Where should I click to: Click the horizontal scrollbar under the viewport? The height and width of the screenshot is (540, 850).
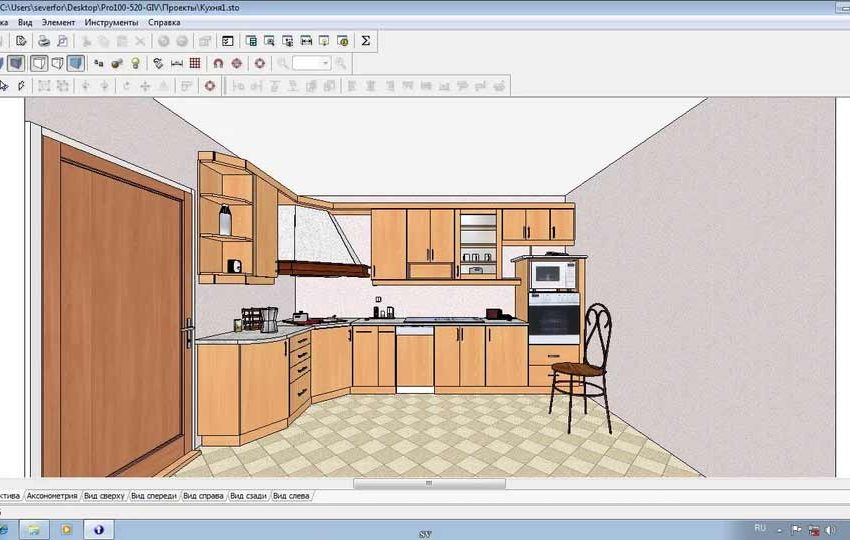click(428, 484)
